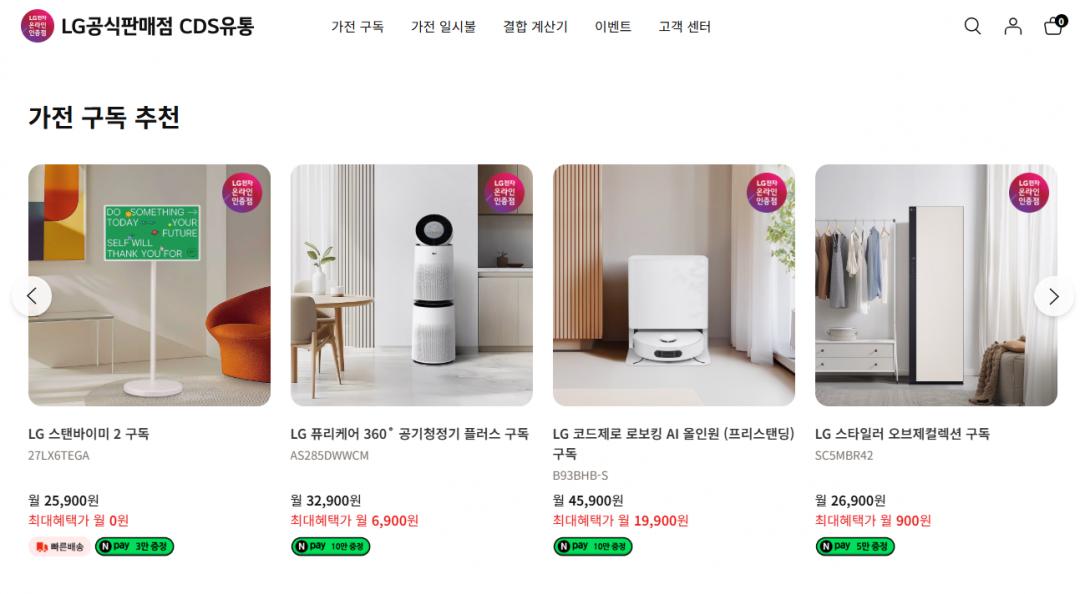Open the 이벤트 menu item

click(613, 27)
